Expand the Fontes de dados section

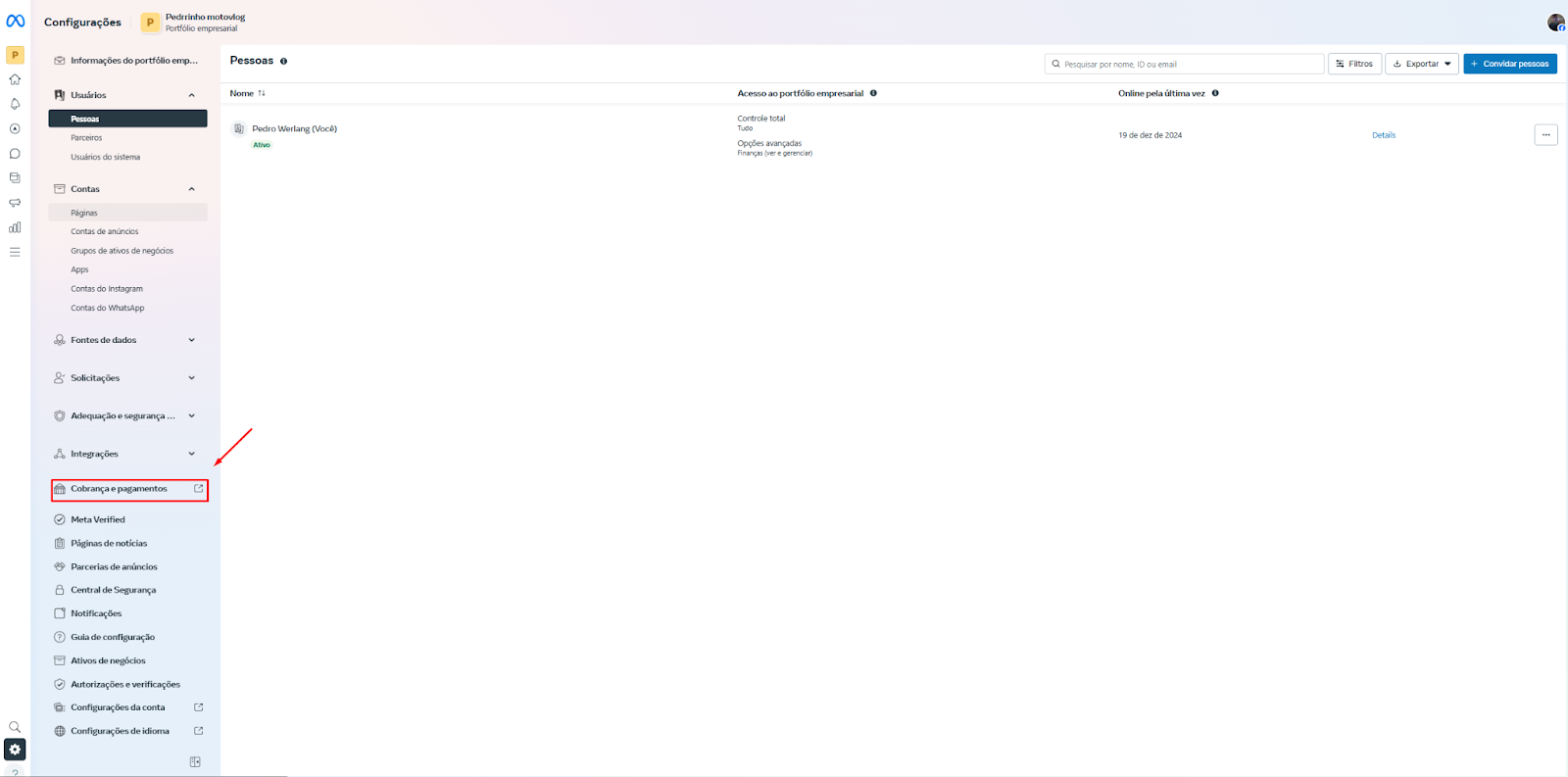(191, 340)
